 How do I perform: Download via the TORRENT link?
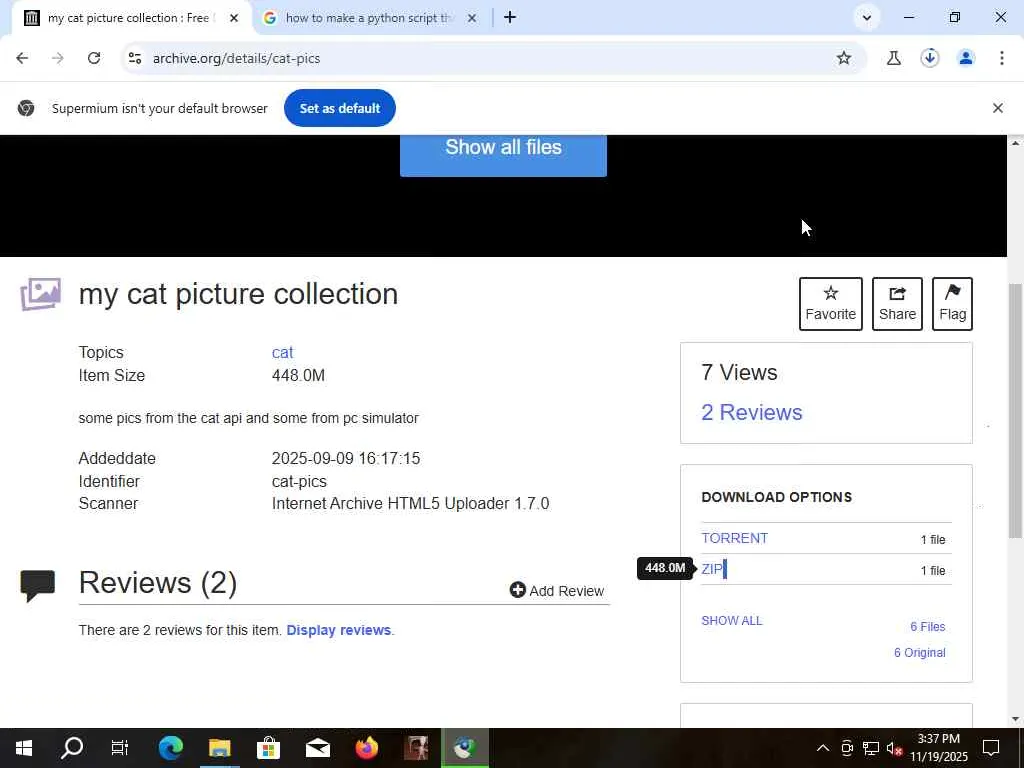pyautogui.click(x=734, y=538)
